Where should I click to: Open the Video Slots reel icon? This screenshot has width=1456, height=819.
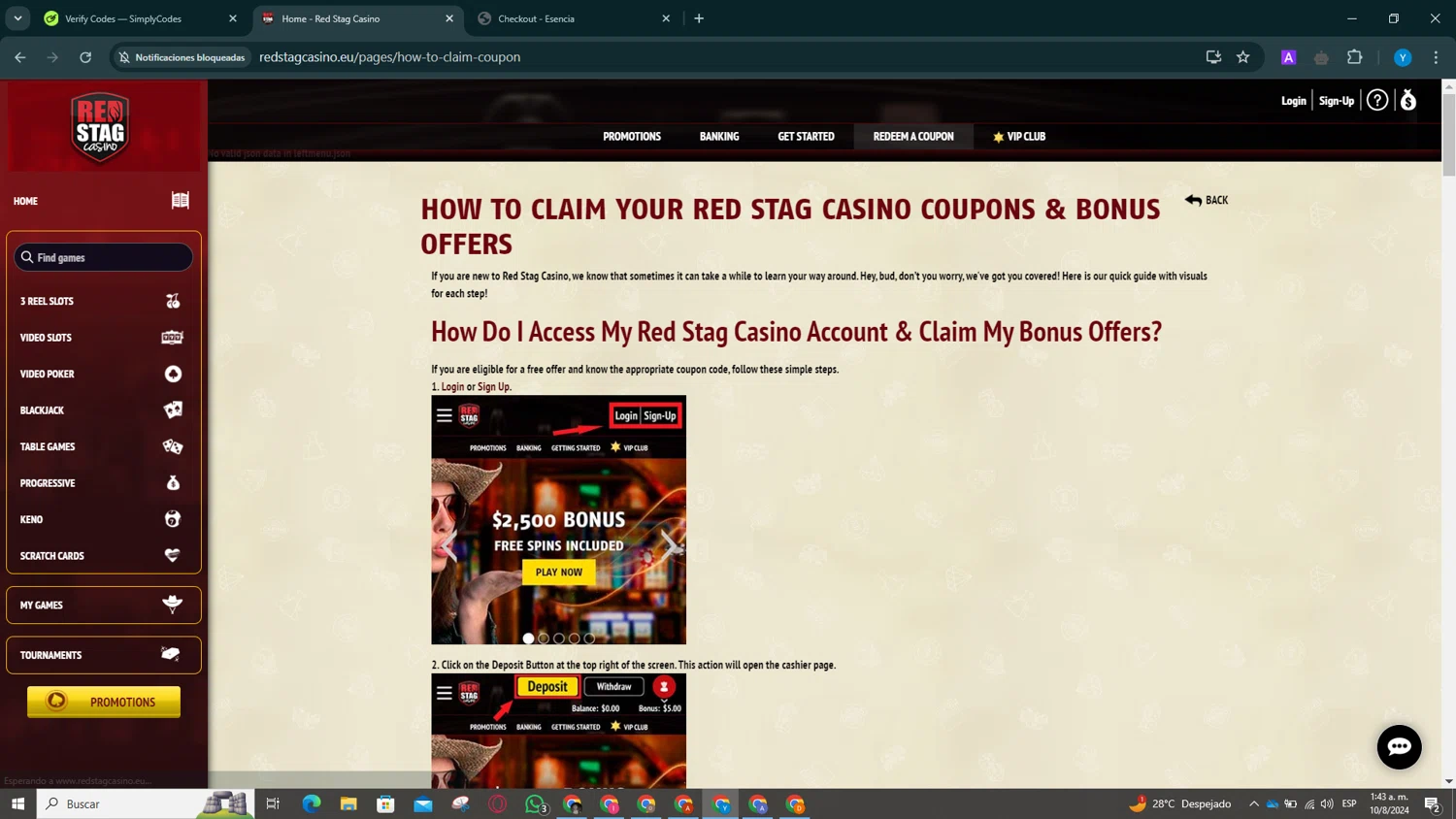tap(172, 338)
